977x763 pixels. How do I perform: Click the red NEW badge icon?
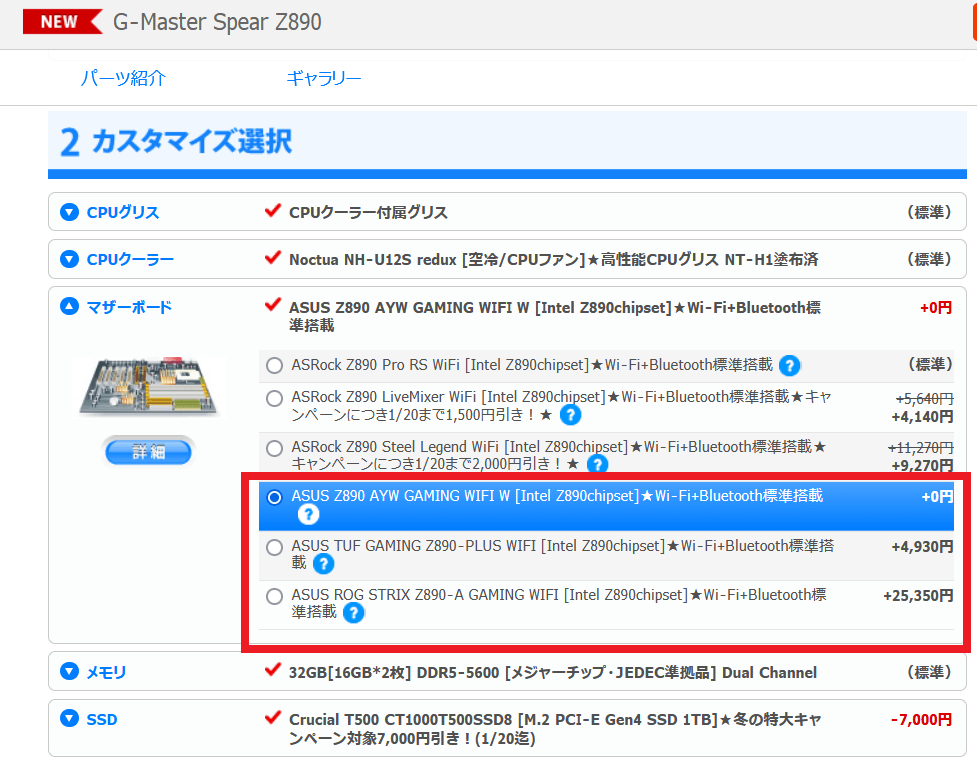(62, 22)
